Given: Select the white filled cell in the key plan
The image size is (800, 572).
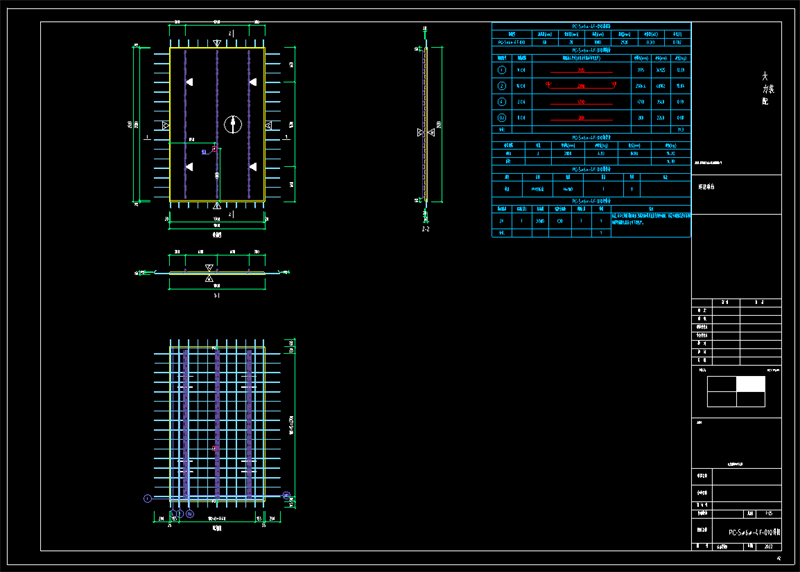Looking at the screenshot, I should (751, 384).
